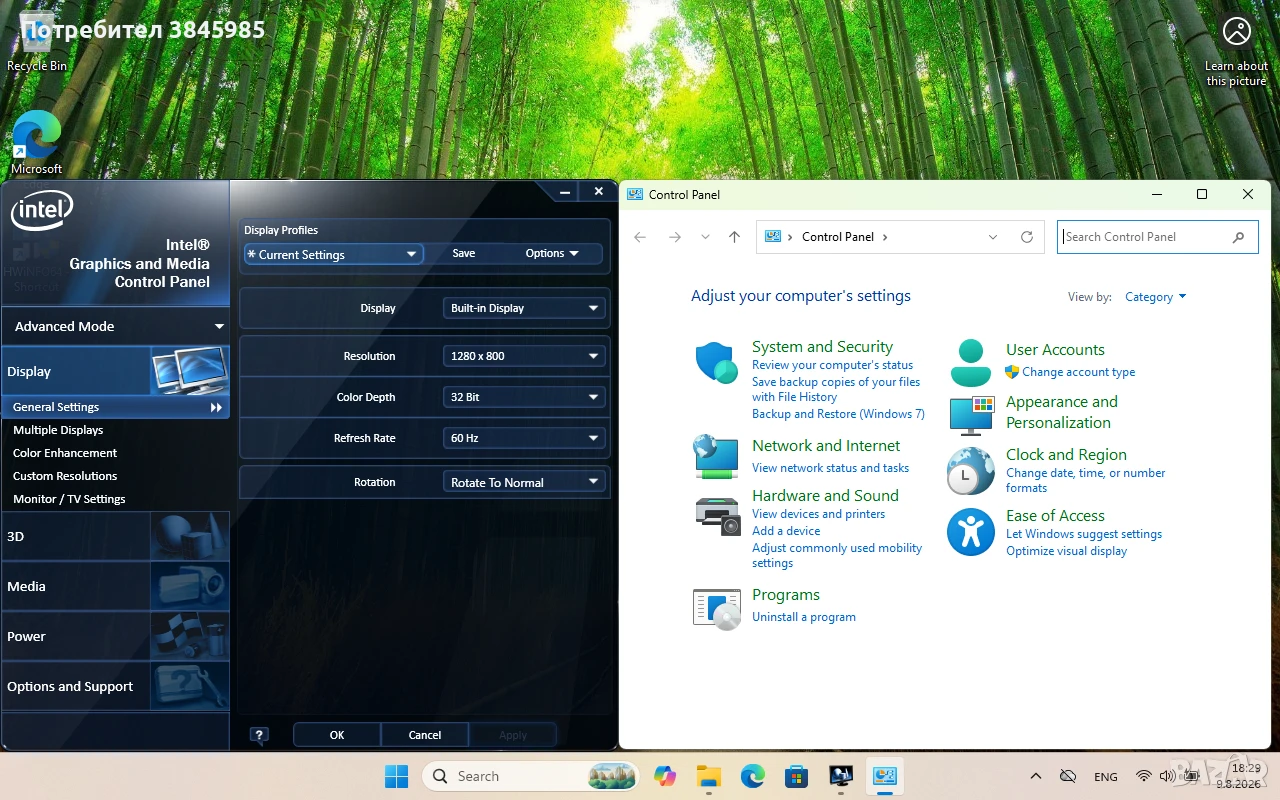This screenshot has width=1280, height=800.
Task: Open the Clock and Region icon
Action: click(970, 471)
